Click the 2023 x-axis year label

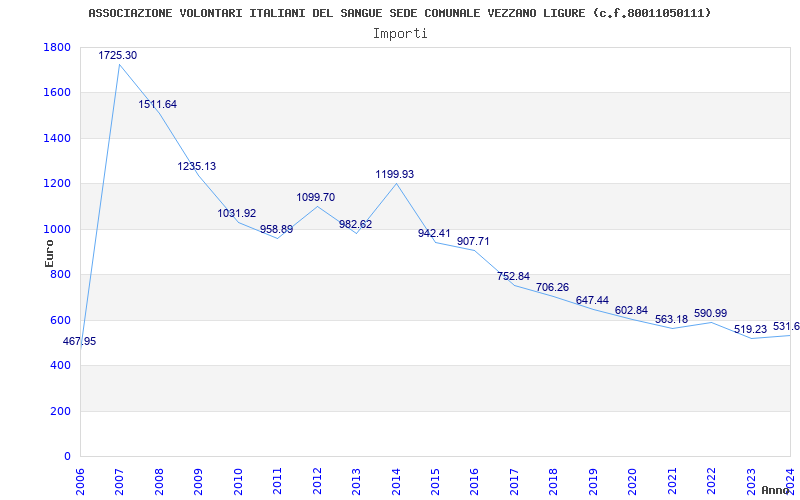[751, 481]
